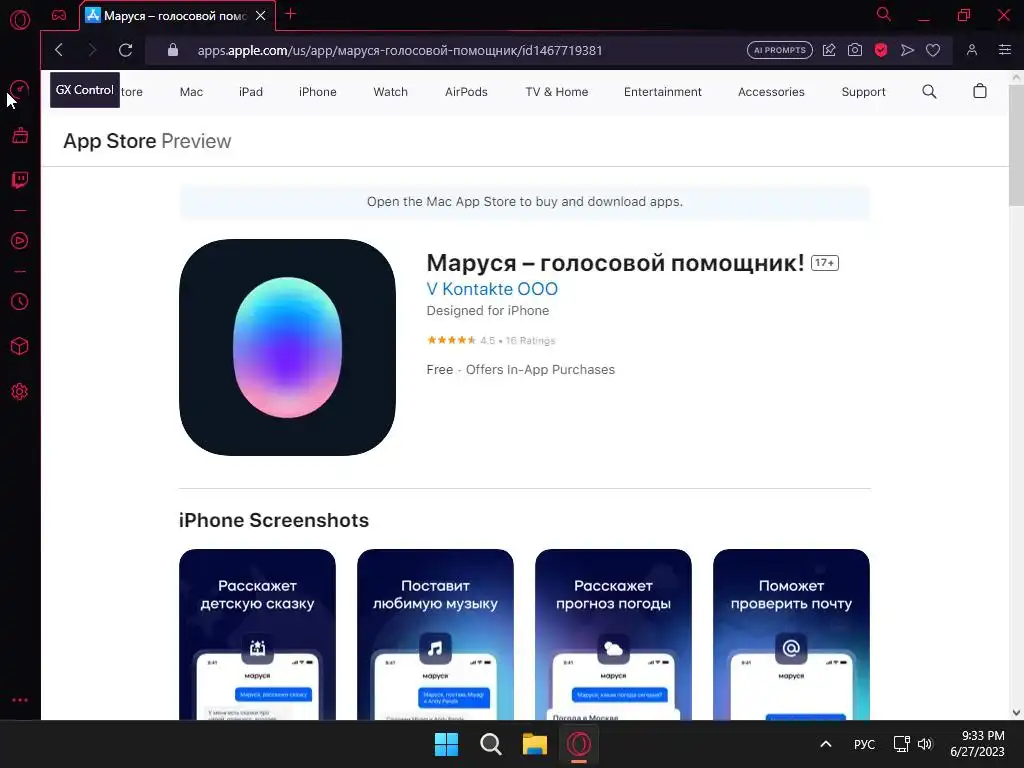Click the edit/share page icon in address bar

(829, 50)
